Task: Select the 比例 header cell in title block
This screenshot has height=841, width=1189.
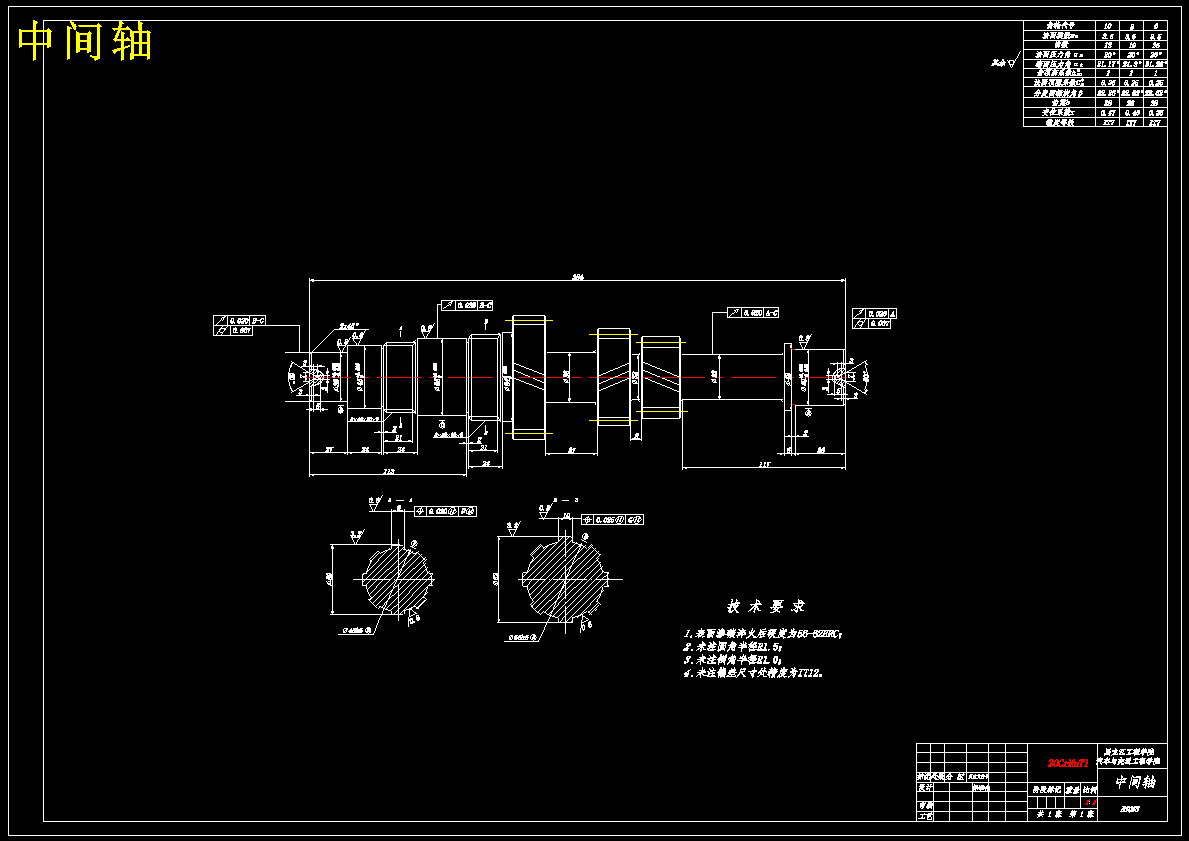Action: 1090,789
